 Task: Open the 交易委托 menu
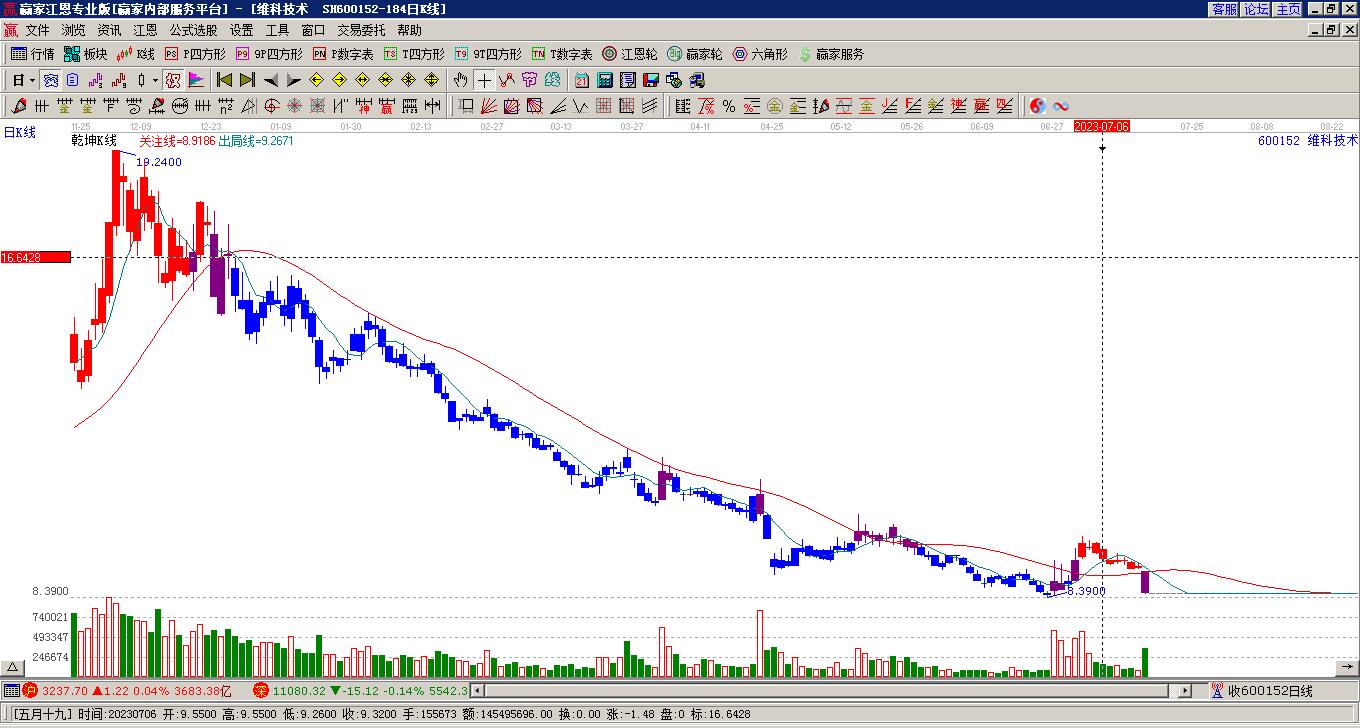(361, 30)
